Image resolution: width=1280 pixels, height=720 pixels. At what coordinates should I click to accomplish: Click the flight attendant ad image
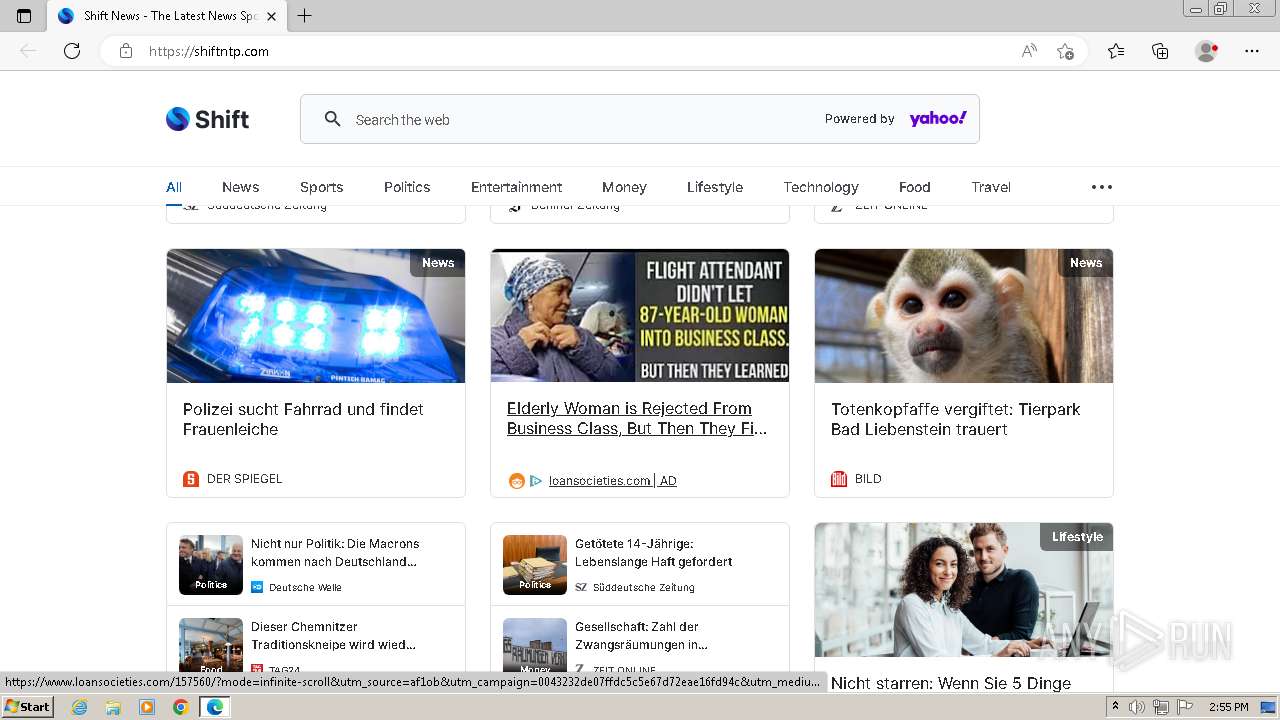(x=640, y=316)
